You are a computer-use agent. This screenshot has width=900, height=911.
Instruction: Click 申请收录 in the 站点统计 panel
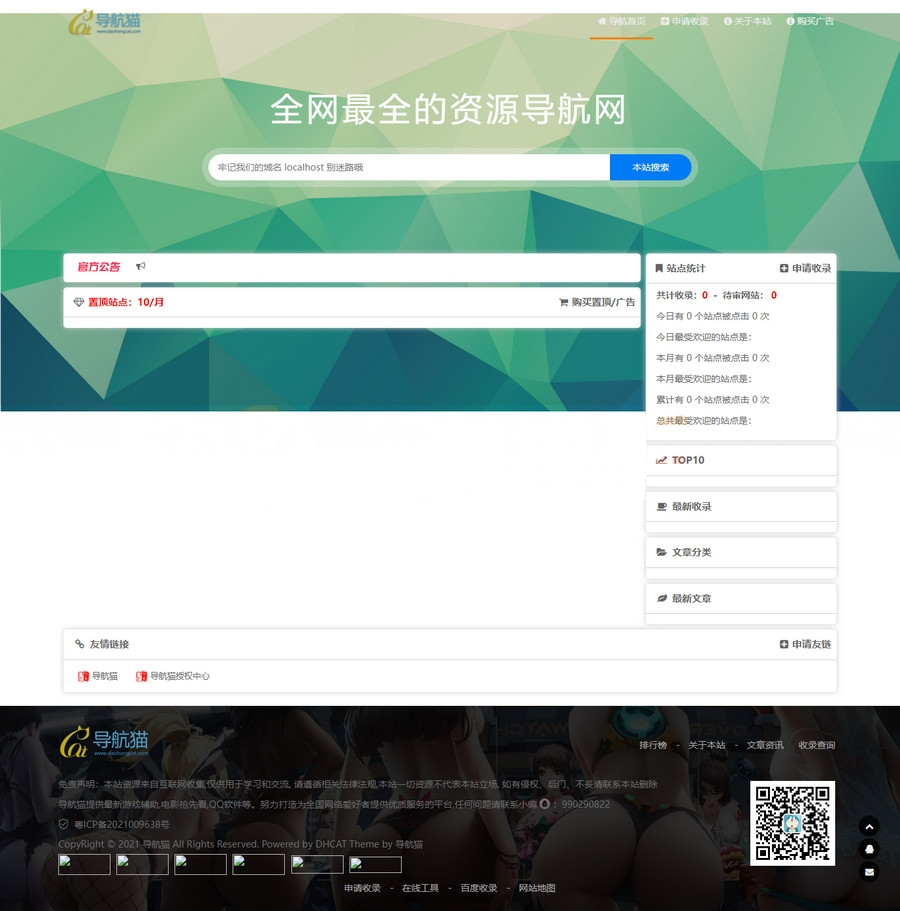805,268
